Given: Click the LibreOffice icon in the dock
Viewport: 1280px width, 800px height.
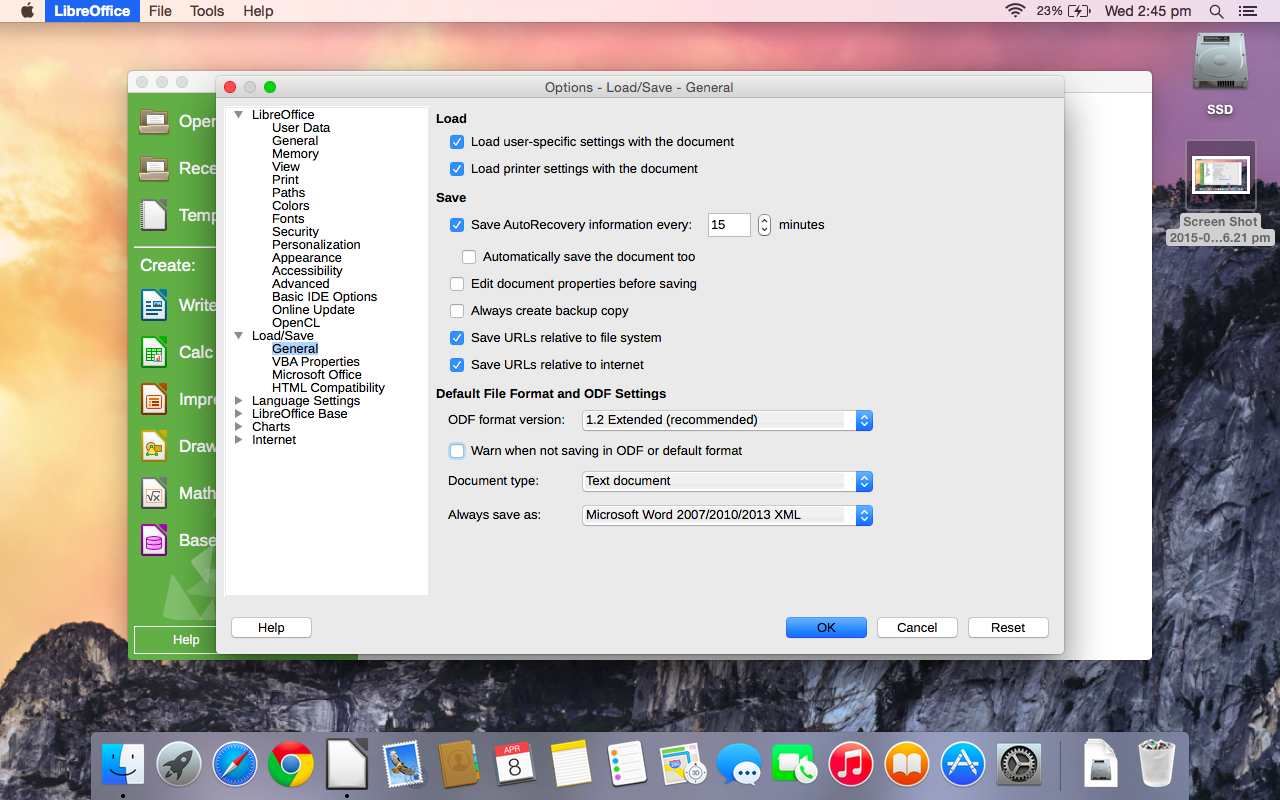Looking at the screenshot, I should [x=347, y=765].
